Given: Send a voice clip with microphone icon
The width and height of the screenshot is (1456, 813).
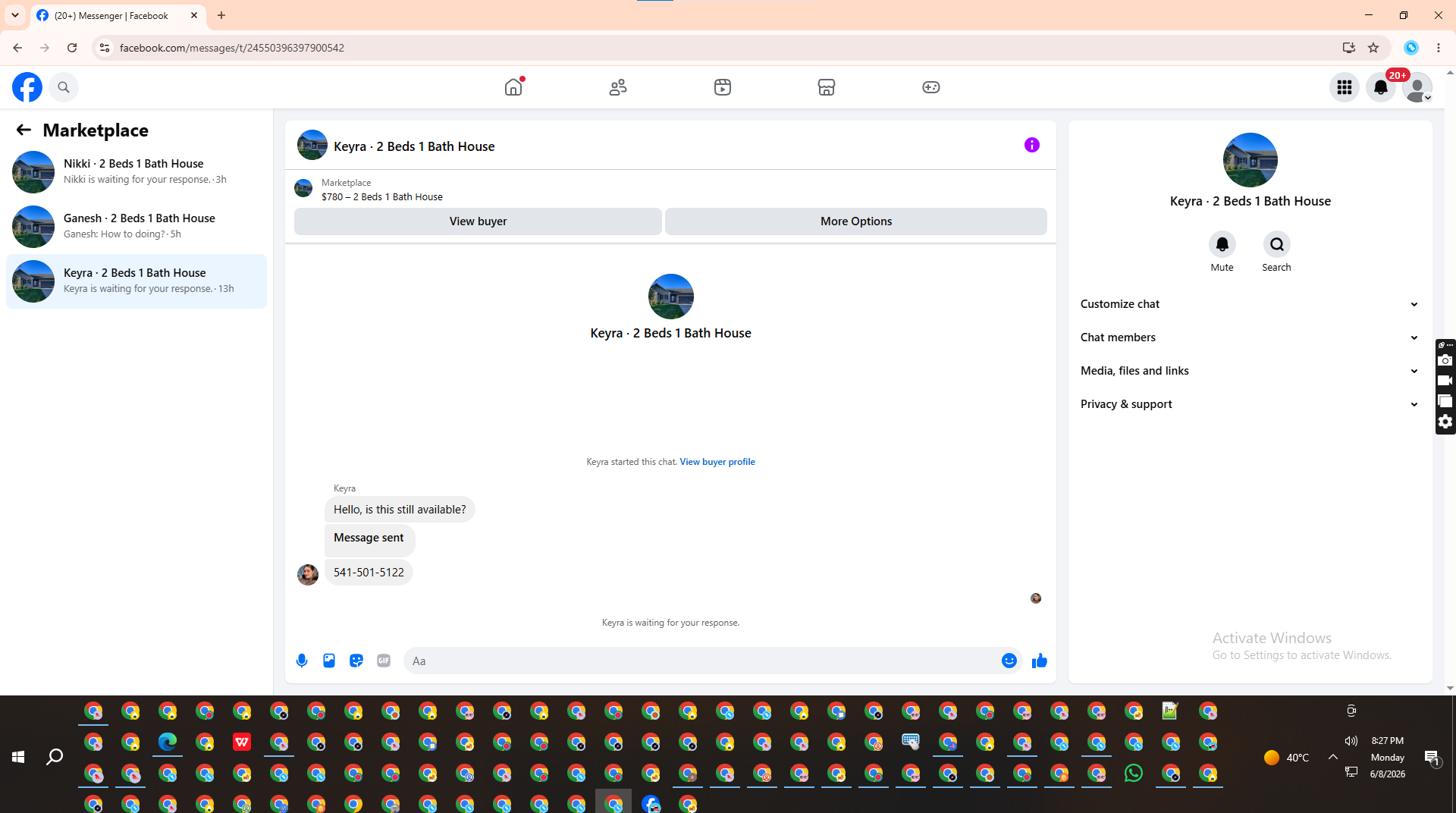Looking at the screenshot, I should pyautogui.click(x=302, y=661).
